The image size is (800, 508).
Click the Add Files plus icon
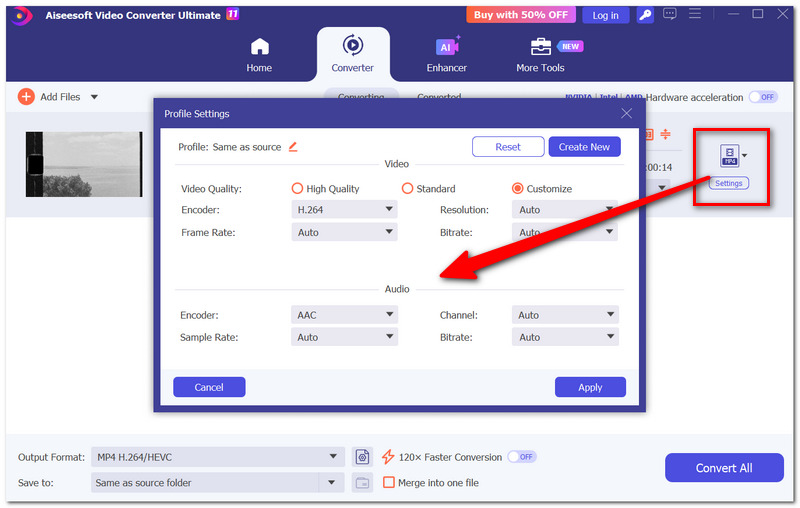[26, 96]
